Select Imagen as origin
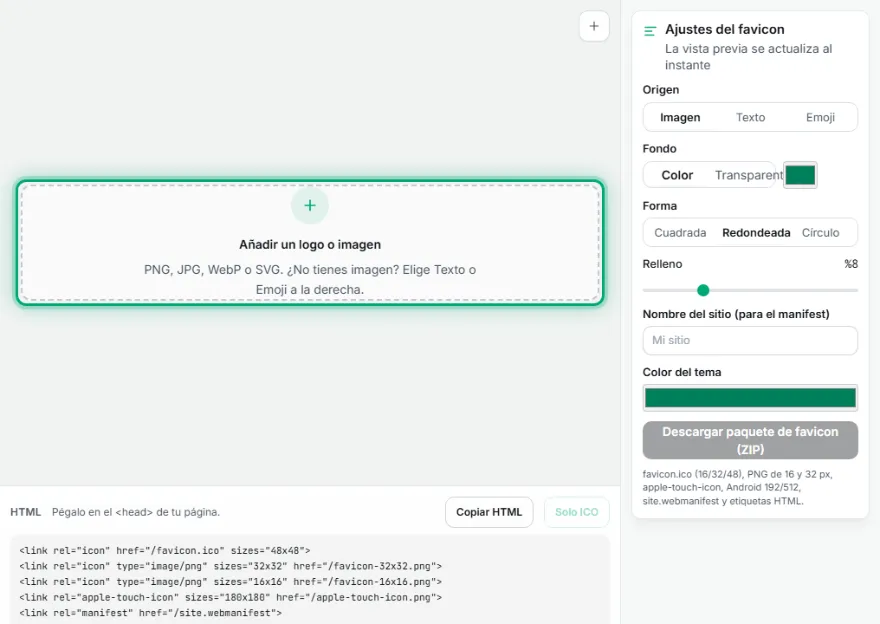Viewport: 880px width, 624px height. pos(680,117)
